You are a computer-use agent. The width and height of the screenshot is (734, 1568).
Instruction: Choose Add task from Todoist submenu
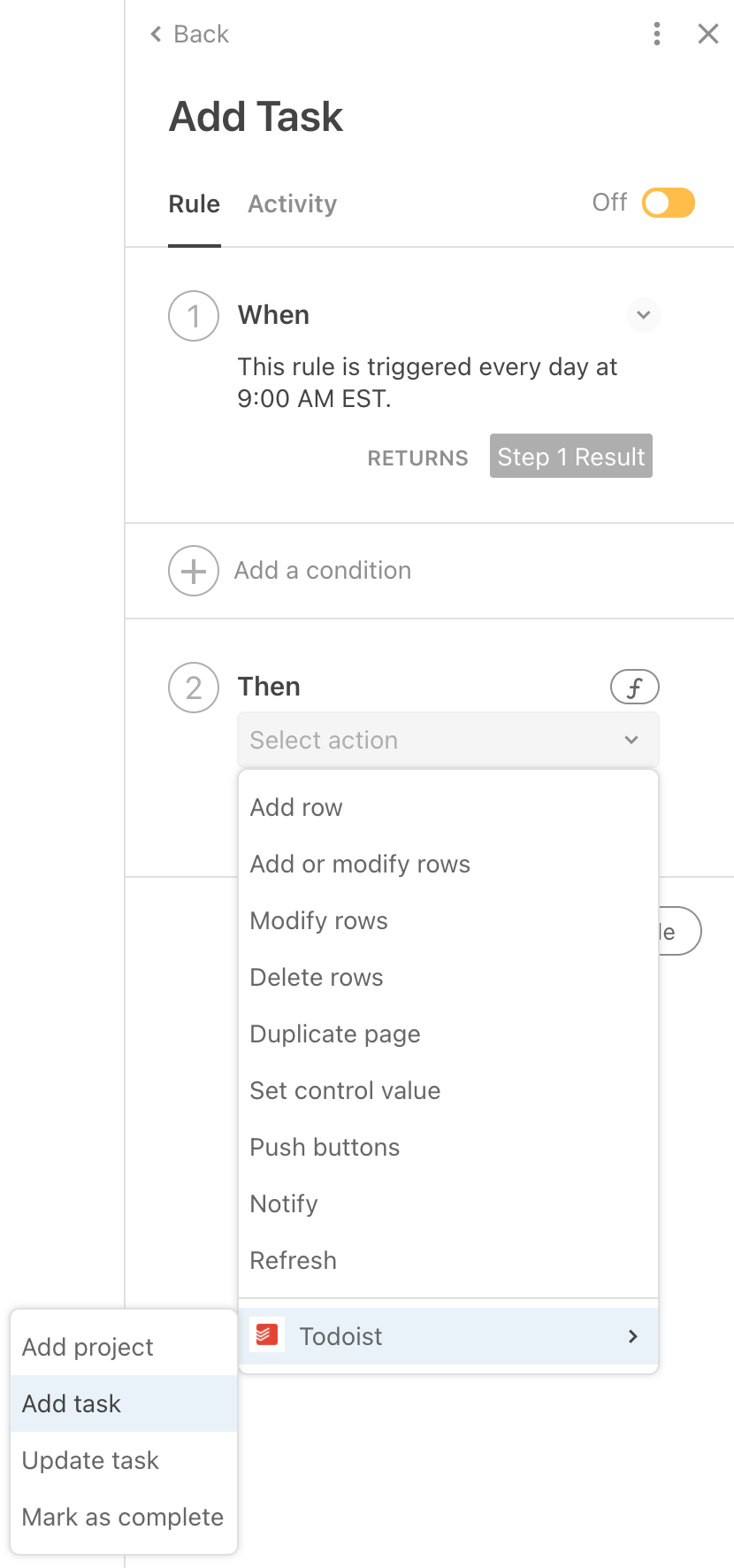pos(72,1403)
